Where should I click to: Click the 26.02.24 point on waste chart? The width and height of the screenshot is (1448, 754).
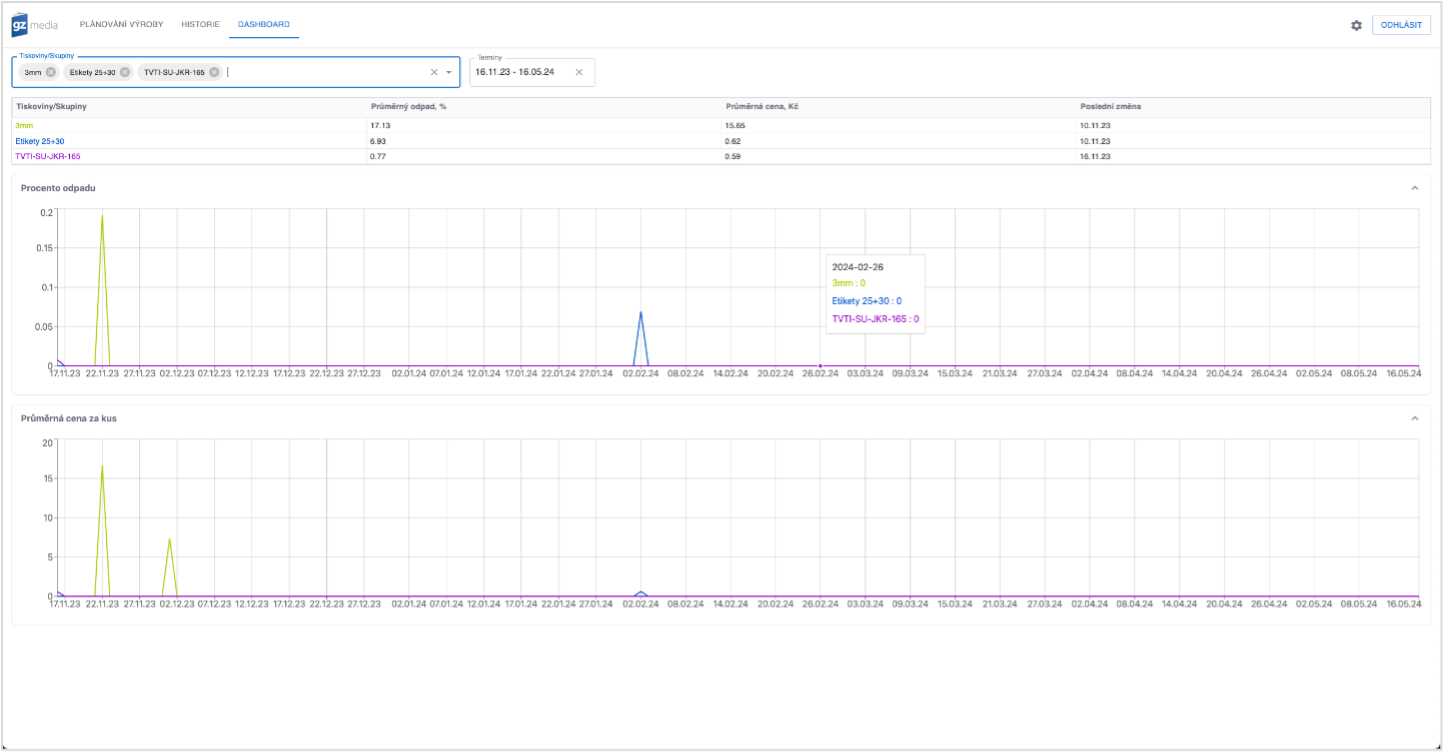(821, 366)
